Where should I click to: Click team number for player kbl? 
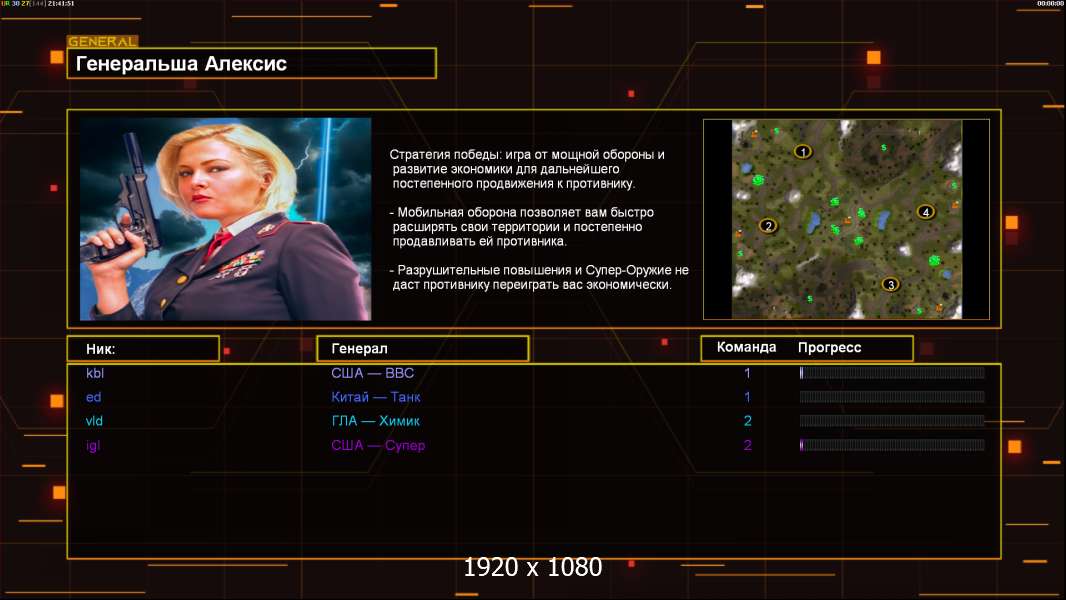(747, 373)
